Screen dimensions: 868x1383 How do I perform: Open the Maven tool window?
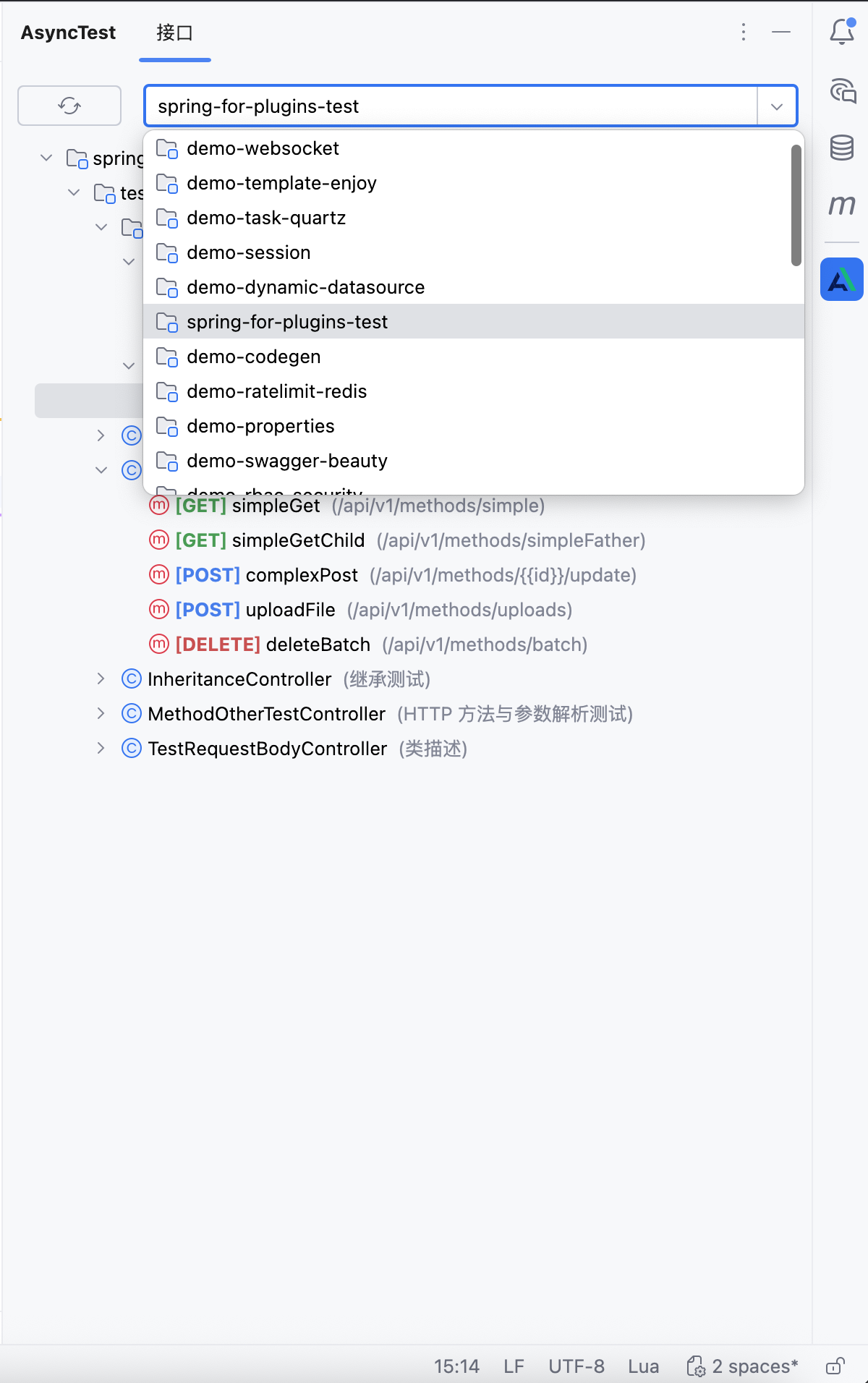tap(841, 205)
